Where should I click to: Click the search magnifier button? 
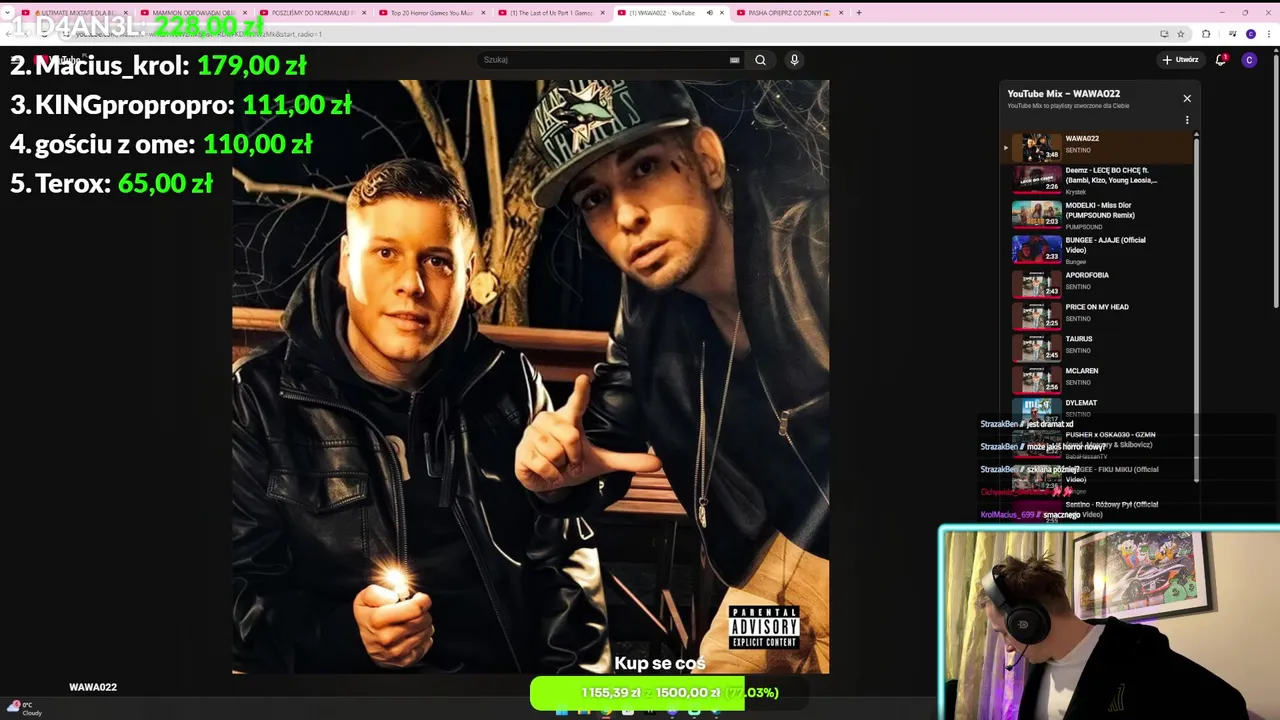tap(760, 60)
